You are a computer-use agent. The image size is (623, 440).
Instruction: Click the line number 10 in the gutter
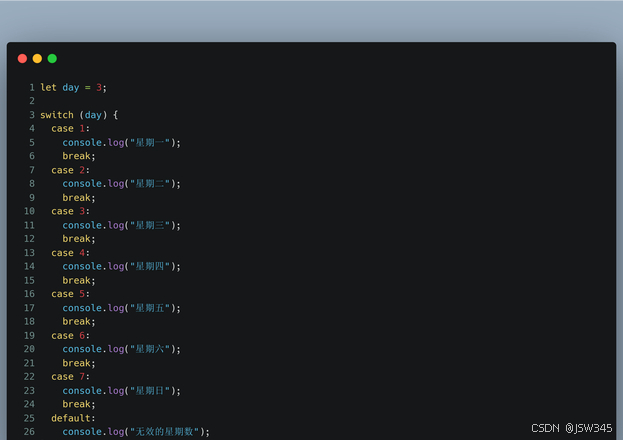29,211
